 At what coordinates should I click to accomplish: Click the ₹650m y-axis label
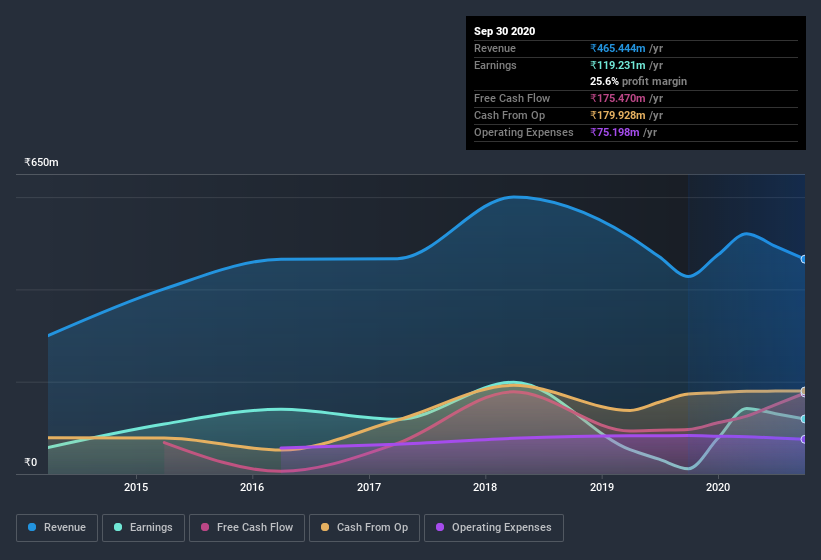click(x=41, y=162)
